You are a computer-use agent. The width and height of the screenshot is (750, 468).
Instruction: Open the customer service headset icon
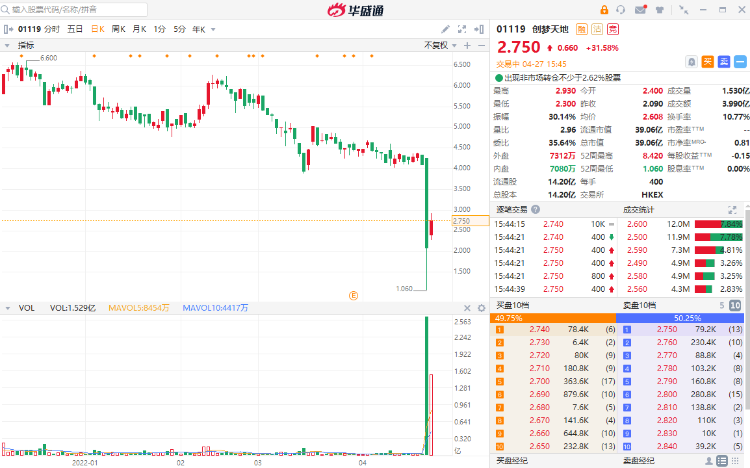pyautogui.click(x=621, y=10)
